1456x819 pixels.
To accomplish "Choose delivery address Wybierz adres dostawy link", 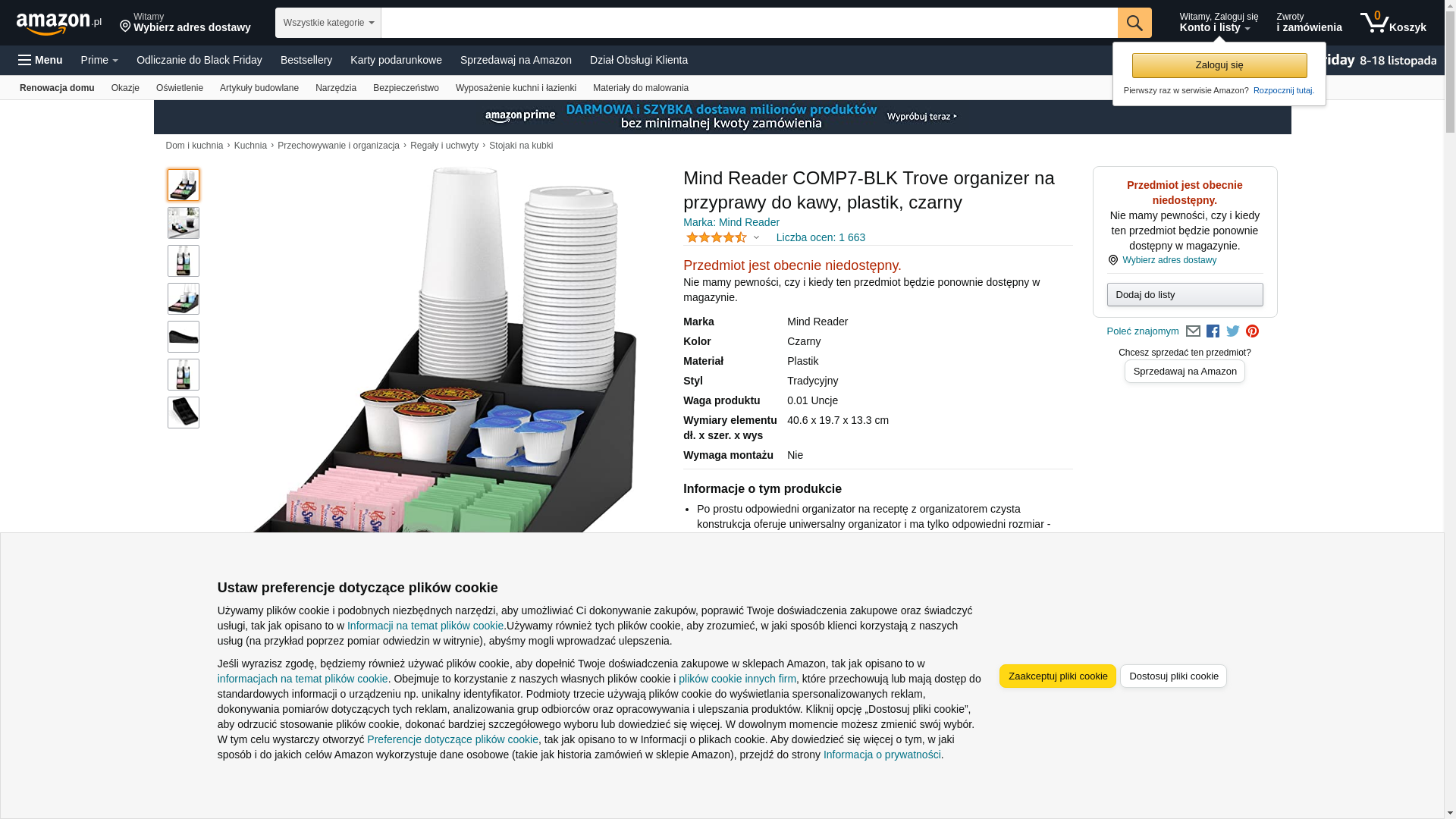I will [1169, 260].
